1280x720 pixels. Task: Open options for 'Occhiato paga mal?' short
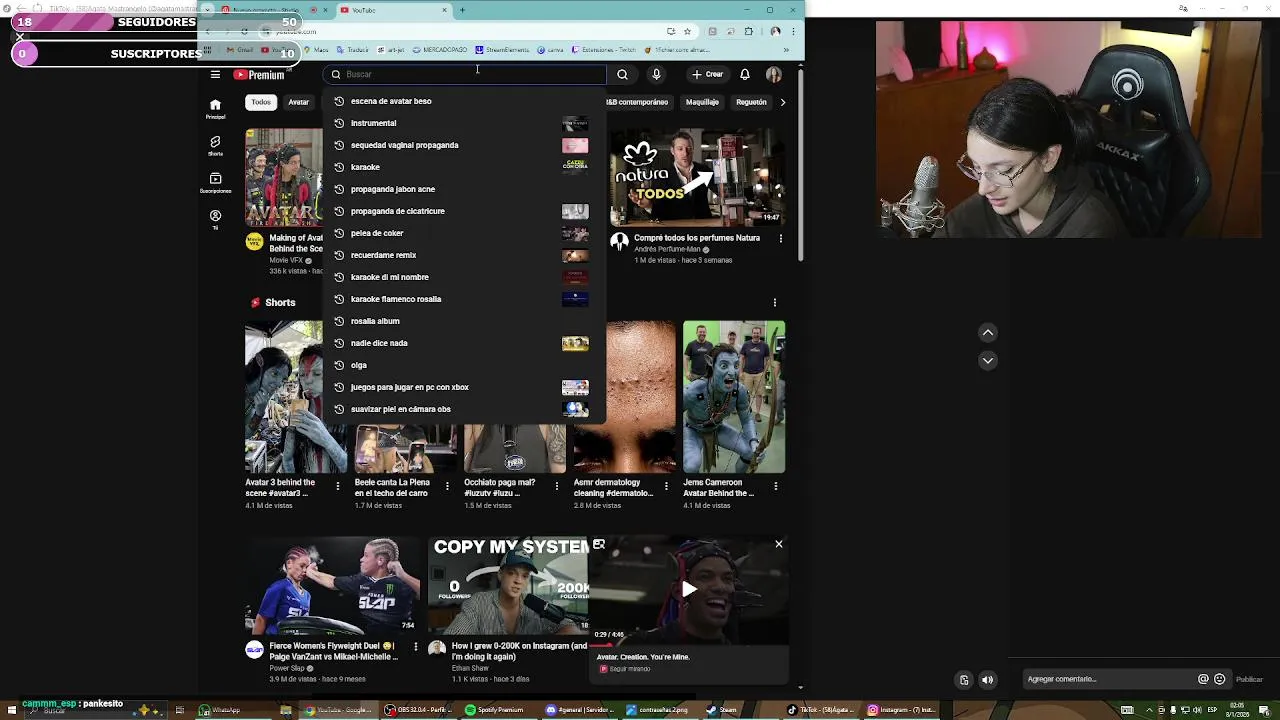click(557, 486)
